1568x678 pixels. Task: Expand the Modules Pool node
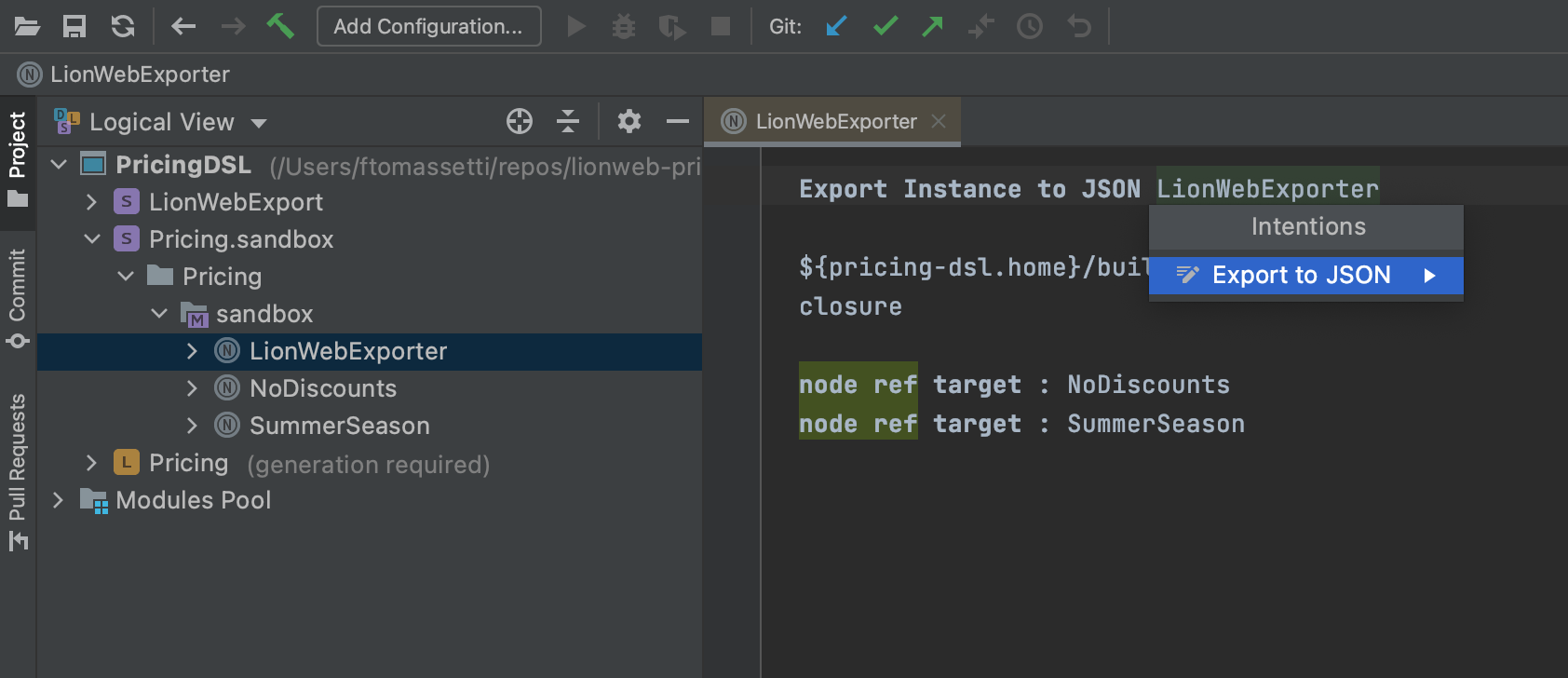pyautogui.click(x=58, y=500)
